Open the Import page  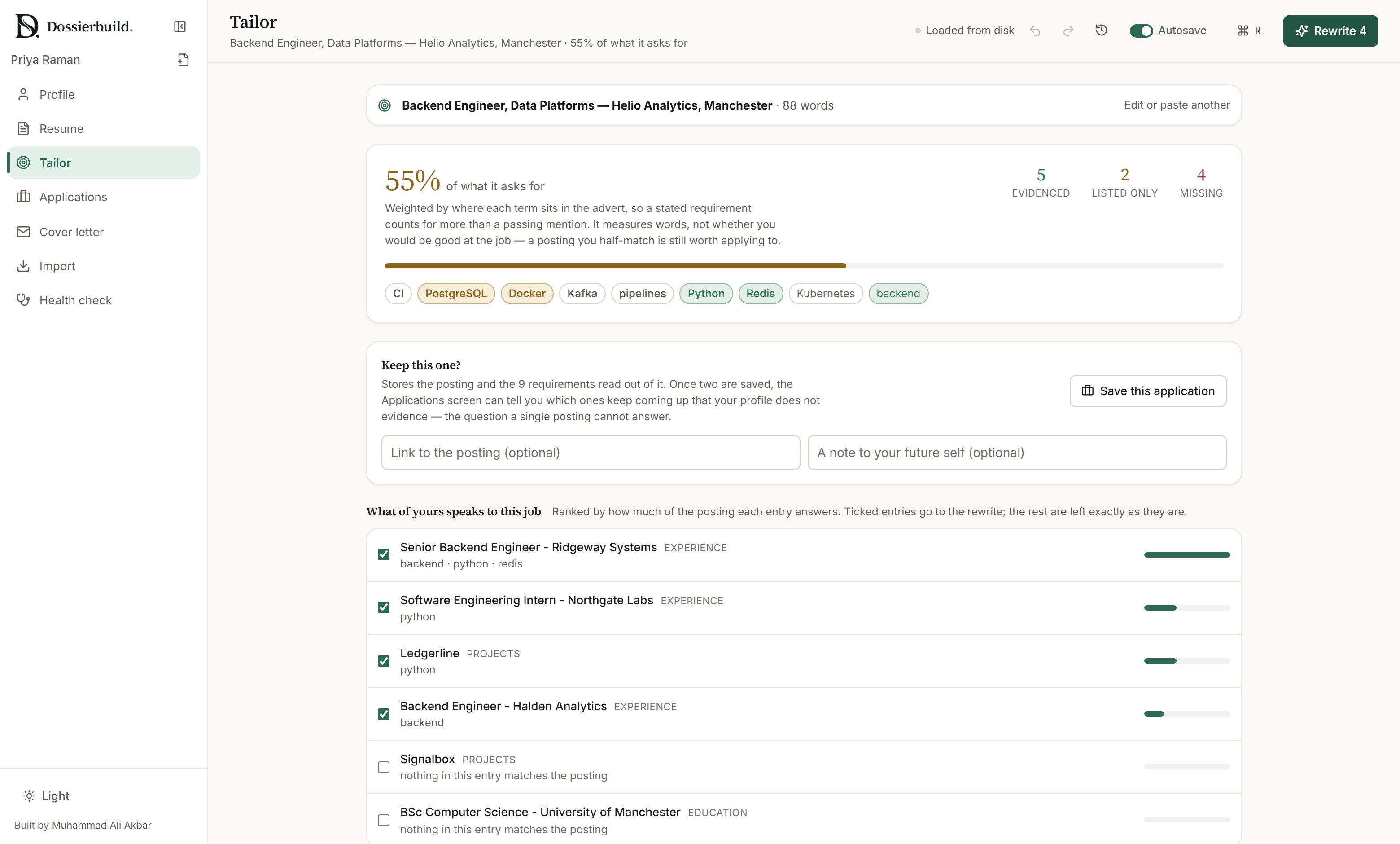pyautogui.click(x=103, y=266)
